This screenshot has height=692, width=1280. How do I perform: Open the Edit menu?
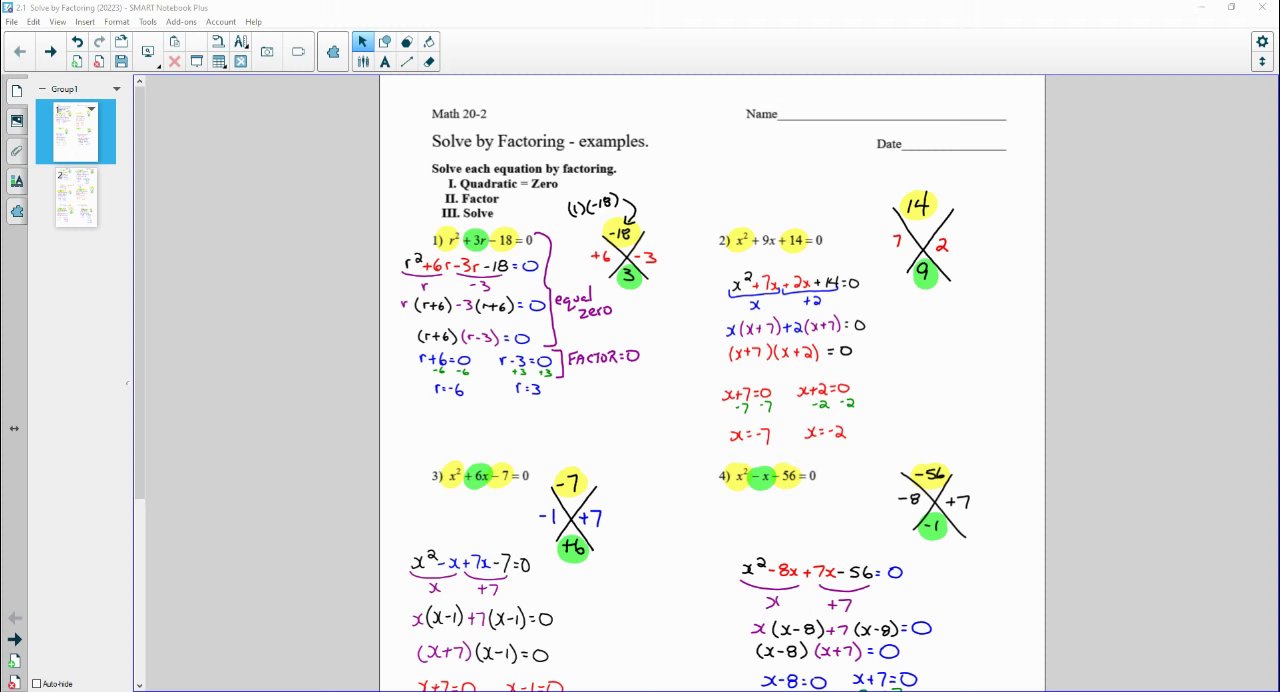(x=33, y=22)
